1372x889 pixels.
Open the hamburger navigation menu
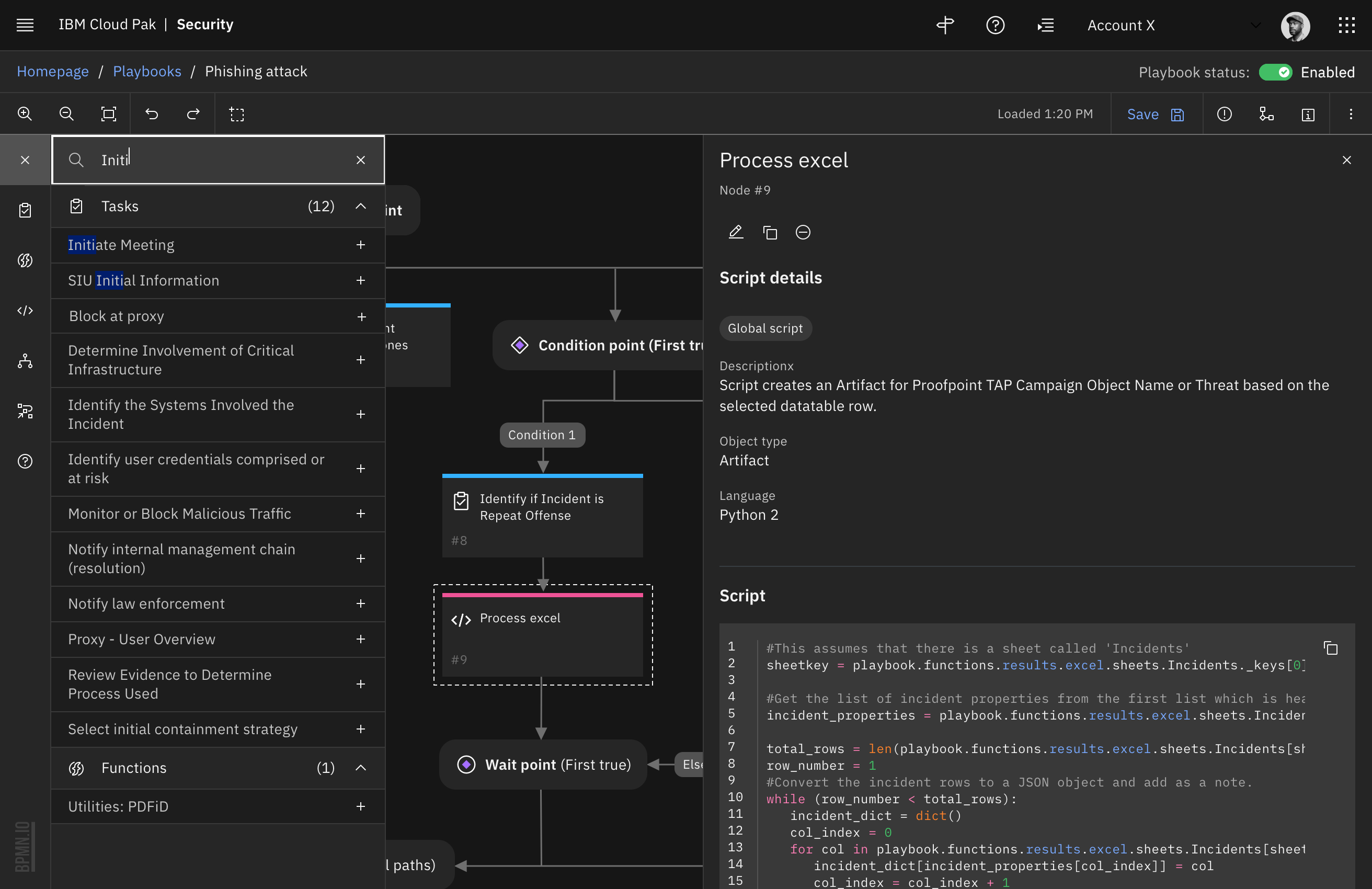click(26, 25)
